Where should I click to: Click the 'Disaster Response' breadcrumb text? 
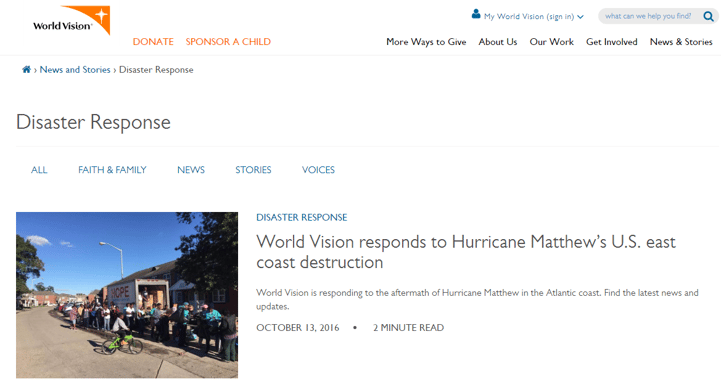[x=156, y=69]
